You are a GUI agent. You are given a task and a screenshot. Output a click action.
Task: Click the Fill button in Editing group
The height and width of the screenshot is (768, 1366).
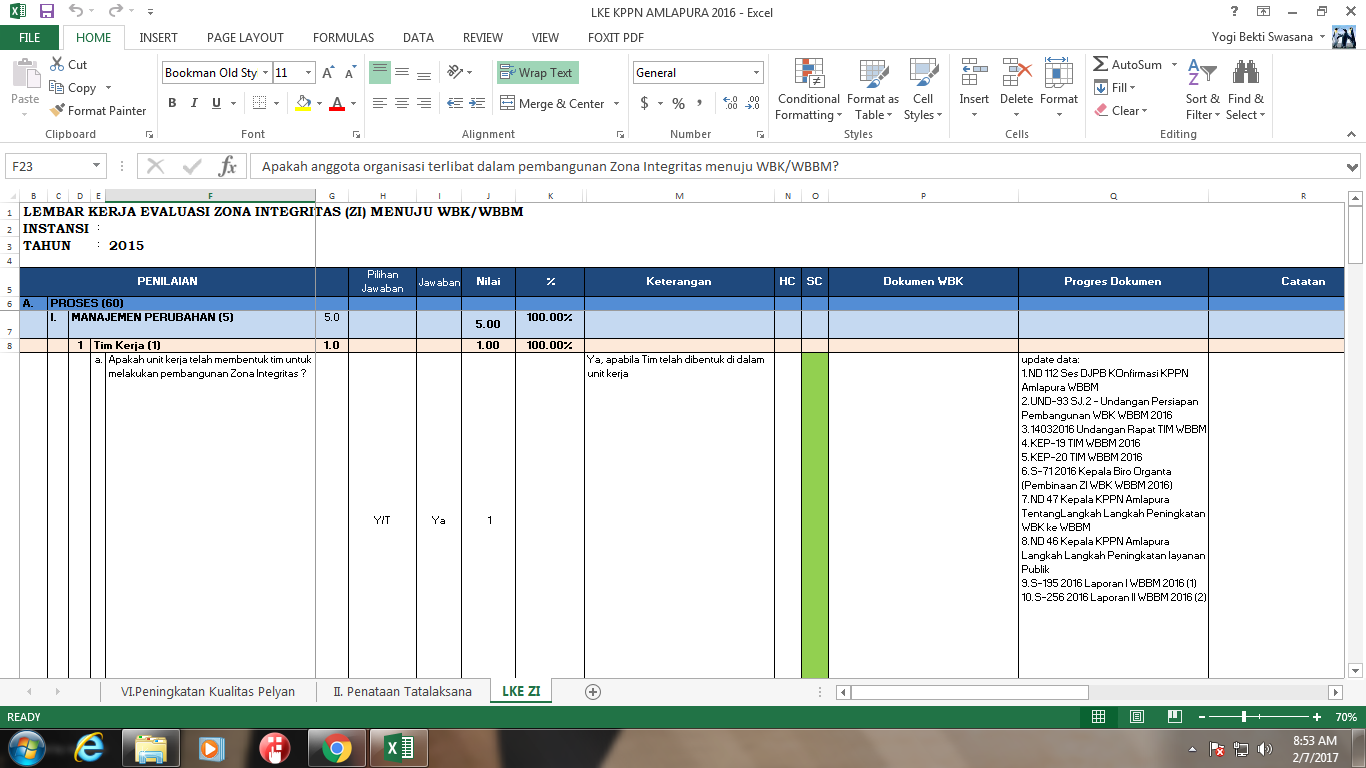1117,88
